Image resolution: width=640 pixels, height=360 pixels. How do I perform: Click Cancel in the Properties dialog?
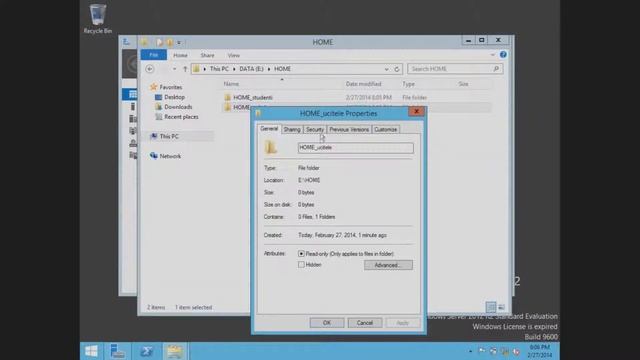click(364, 323)
